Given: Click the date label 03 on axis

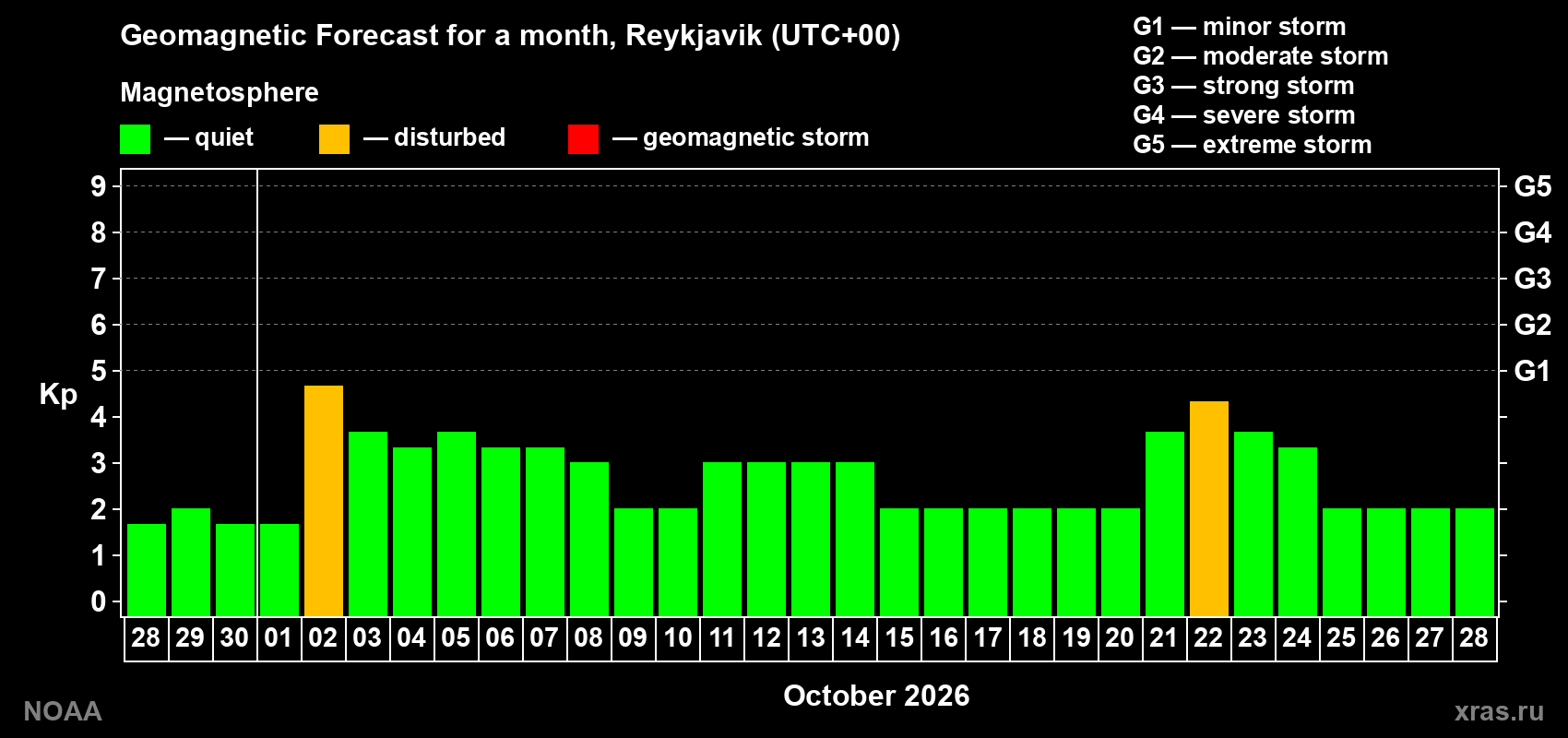Looking at the screenshot, I should point(367,637).
